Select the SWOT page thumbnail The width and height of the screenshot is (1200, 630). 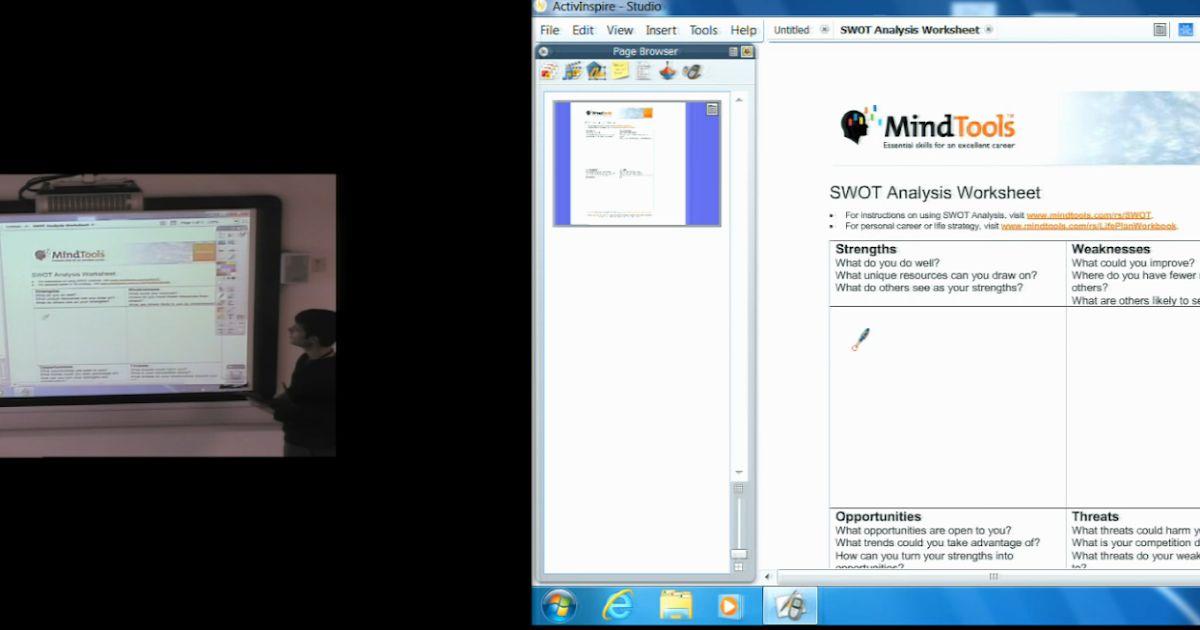(637, 163)
